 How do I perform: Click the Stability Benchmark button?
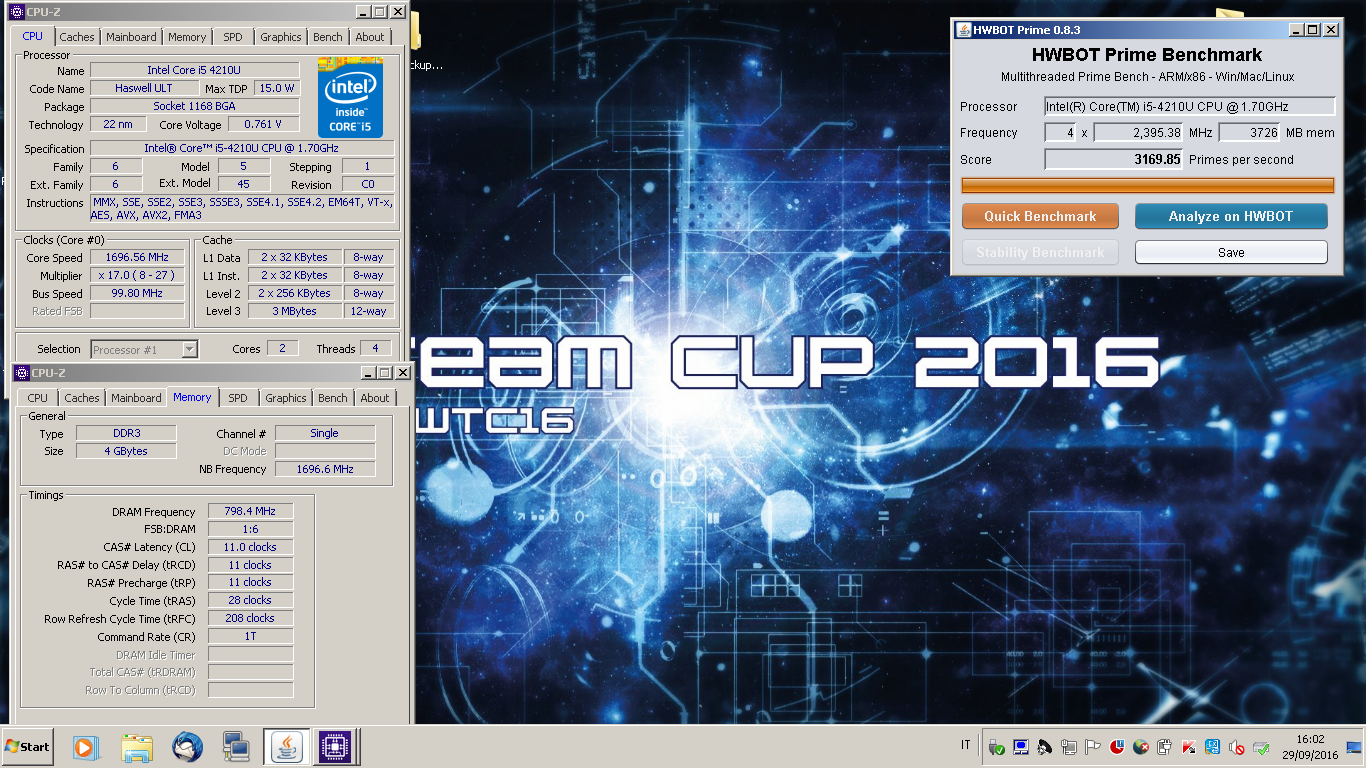pos(1040,252)
